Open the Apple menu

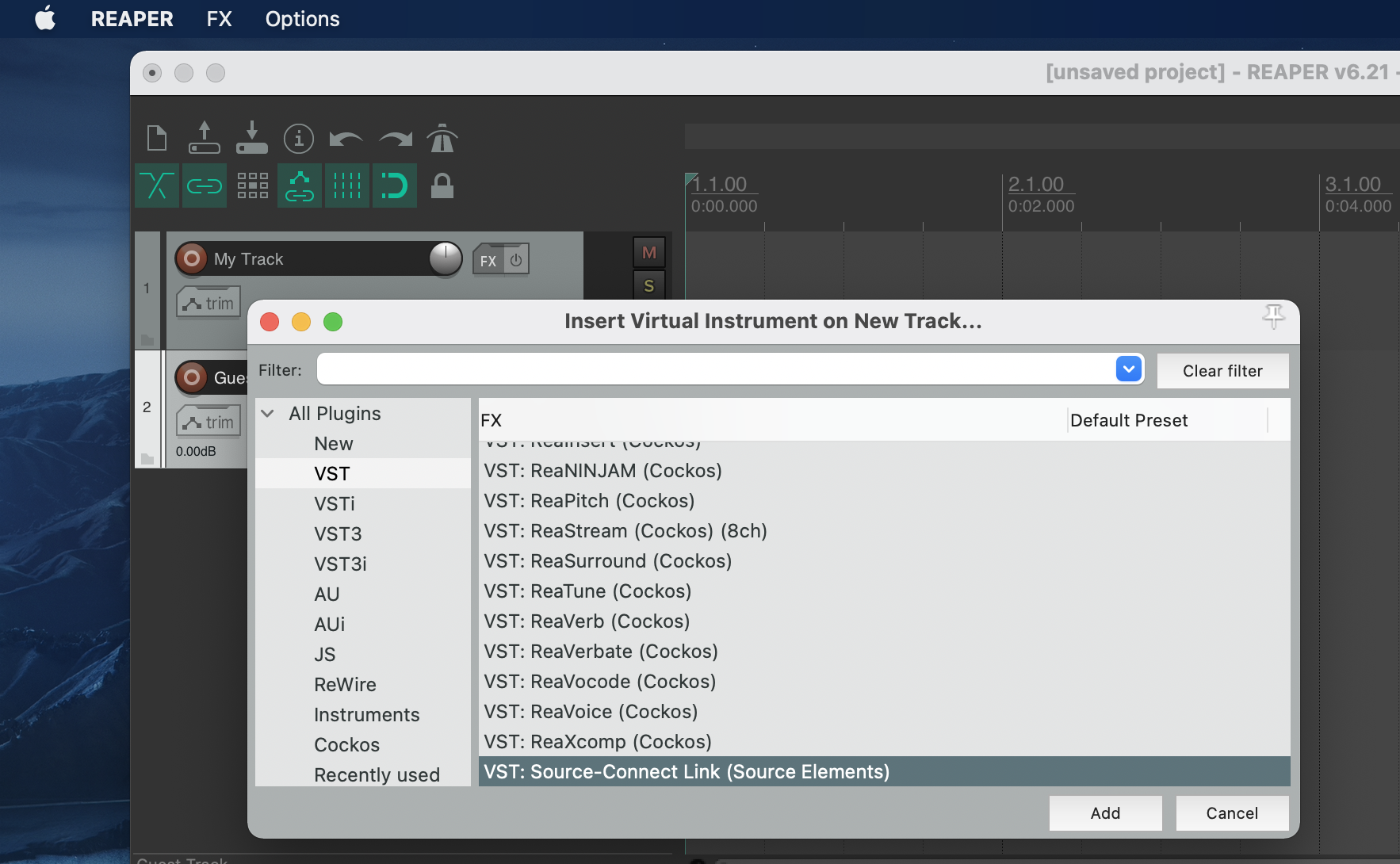coord(45,19)
